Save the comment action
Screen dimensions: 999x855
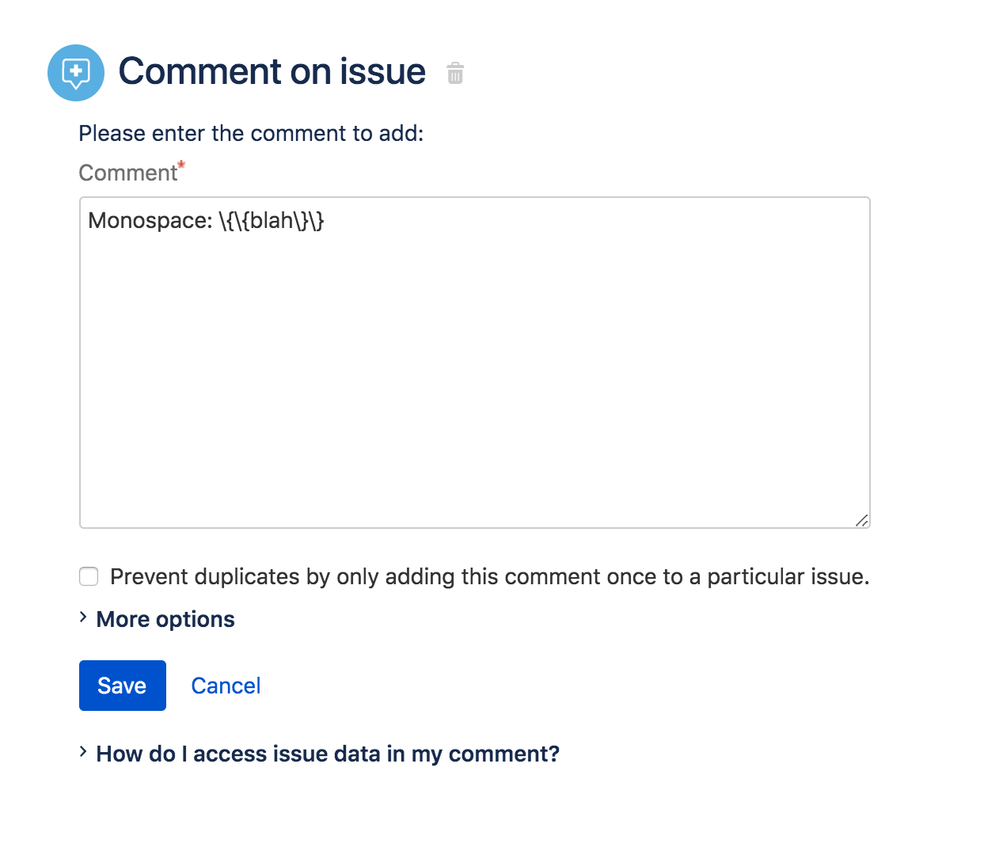point(122,686)
